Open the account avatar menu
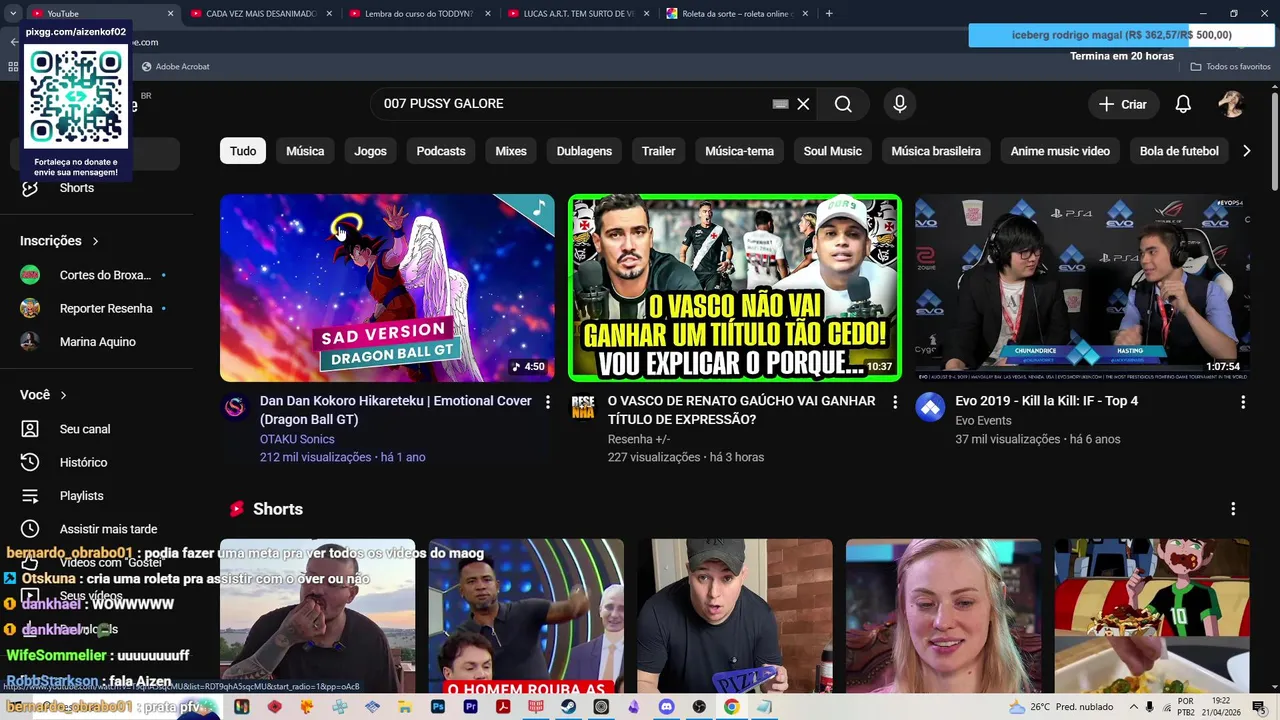Viewport: 1280px width, 720px height. click(1230, 104)
